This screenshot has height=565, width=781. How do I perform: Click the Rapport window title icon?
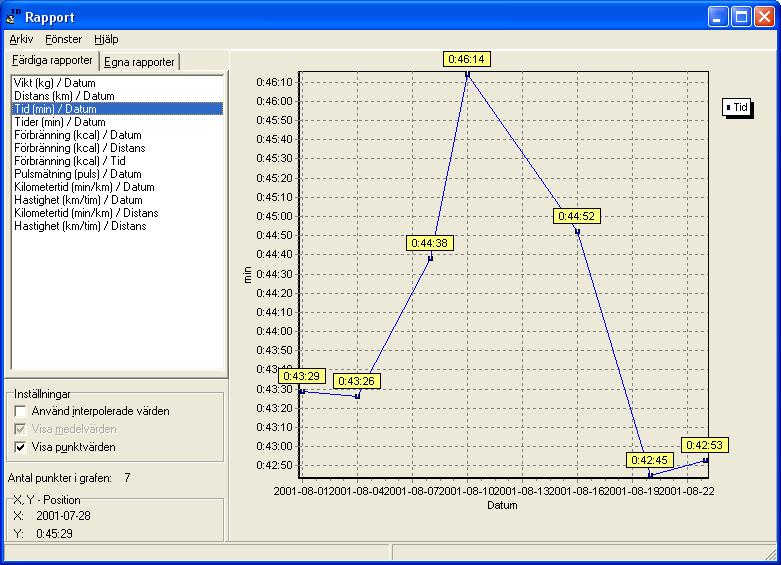pyautogui.click(x=13, y=16)
